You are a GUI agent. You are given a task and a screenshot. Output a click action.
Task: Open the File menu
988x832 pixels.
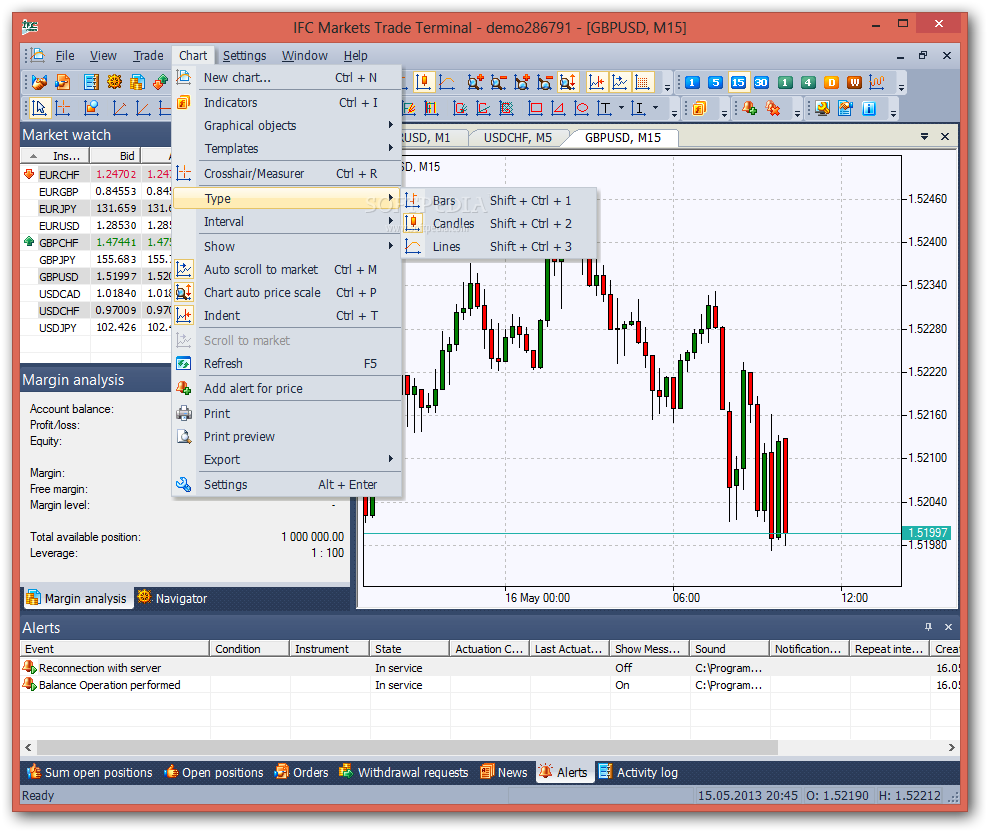pyautogui.click(x=65, y=55)
